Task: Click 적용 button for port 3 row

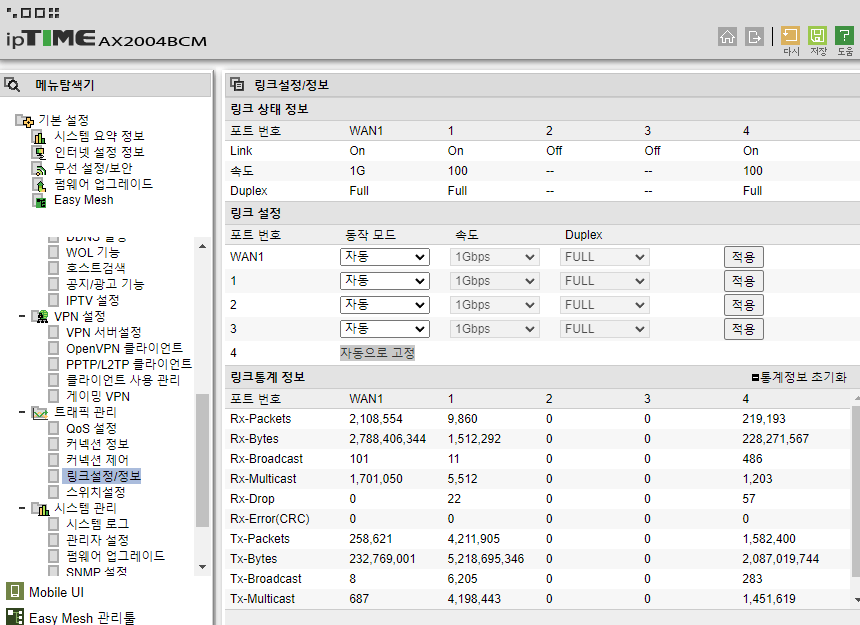Action: [744, 329]
